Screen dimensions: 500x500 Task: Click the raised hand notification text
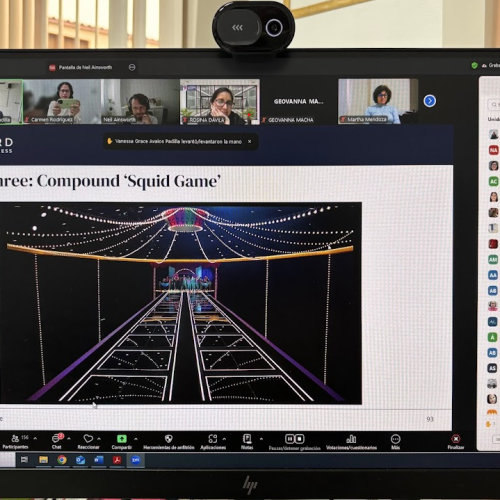pyautogui.click(x=178, y=142)
